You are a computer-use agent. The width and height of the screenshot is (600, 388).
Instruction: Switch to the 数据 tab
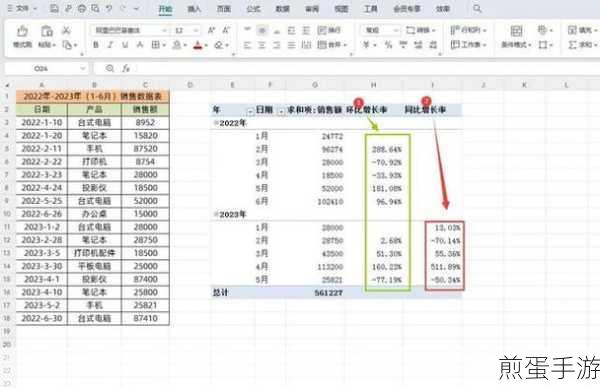tap(283, 8)
